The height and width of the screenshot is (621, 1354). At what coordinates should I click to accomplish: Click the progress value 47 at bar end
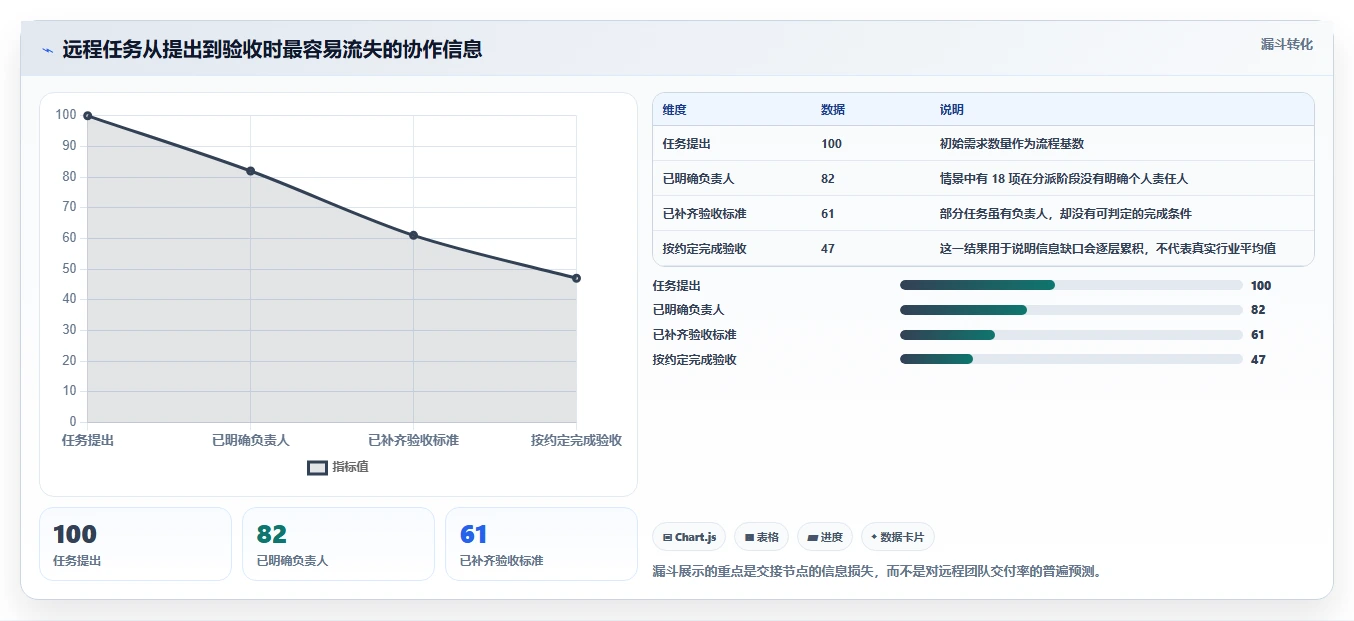pos(1258,360)
